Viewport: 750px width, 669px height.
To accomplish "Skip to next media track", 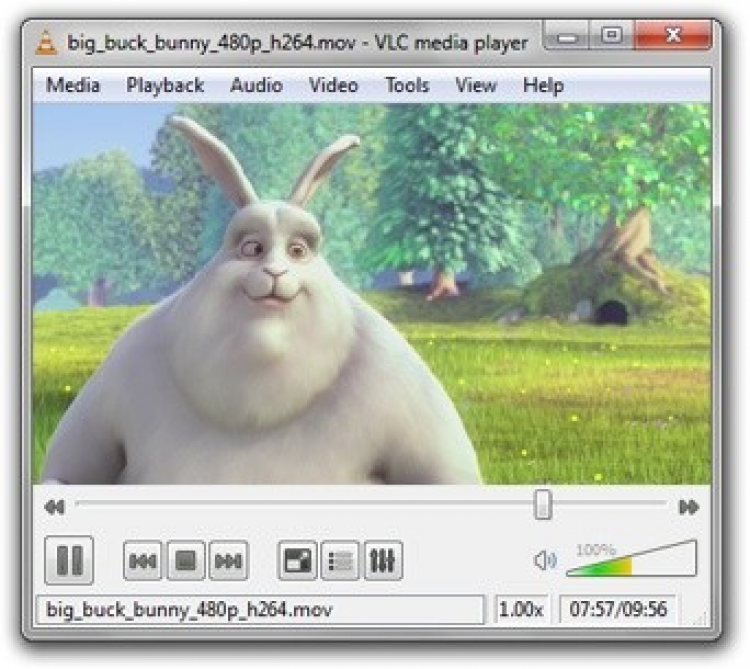I will pos(229,560).
